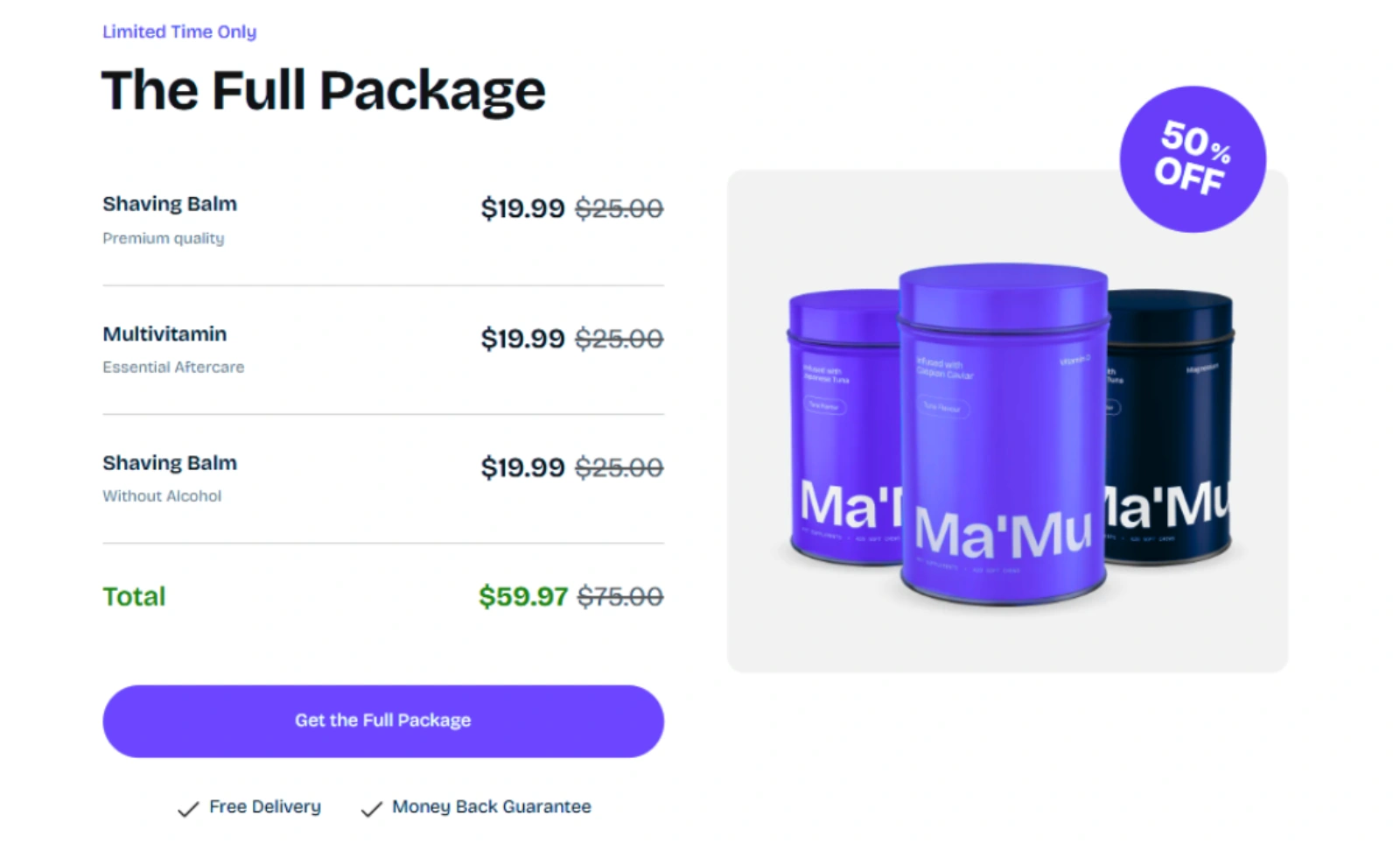Click the Multivitamin product name
The width and height of the screenshot is (1400, 843).
coord(164,334)
